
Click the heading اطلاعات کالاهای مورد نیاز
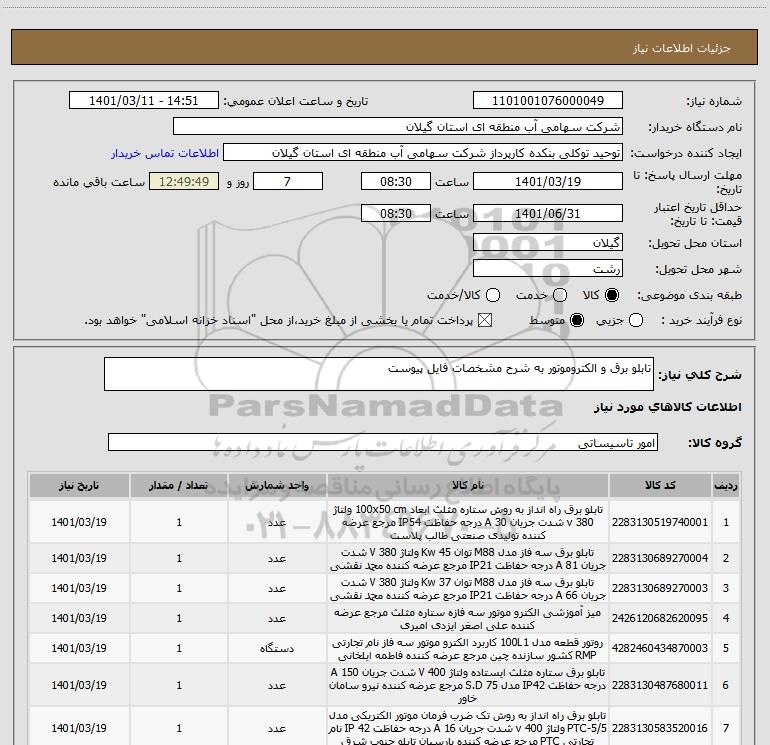click(667, 407)
